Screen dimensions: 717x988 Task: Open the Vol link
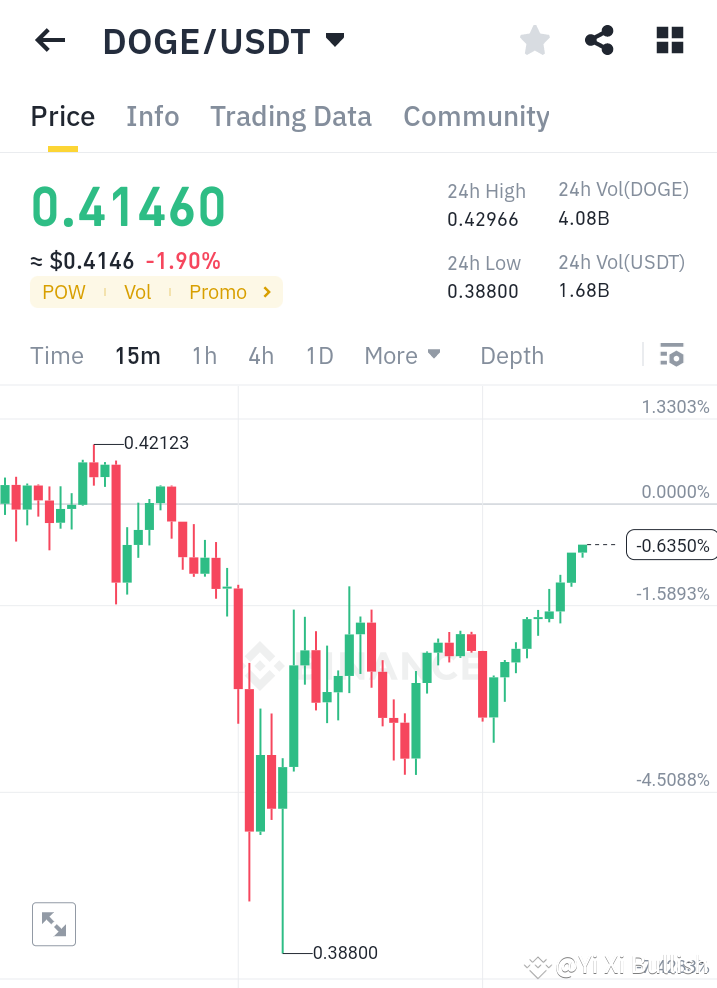pos(137,292)
